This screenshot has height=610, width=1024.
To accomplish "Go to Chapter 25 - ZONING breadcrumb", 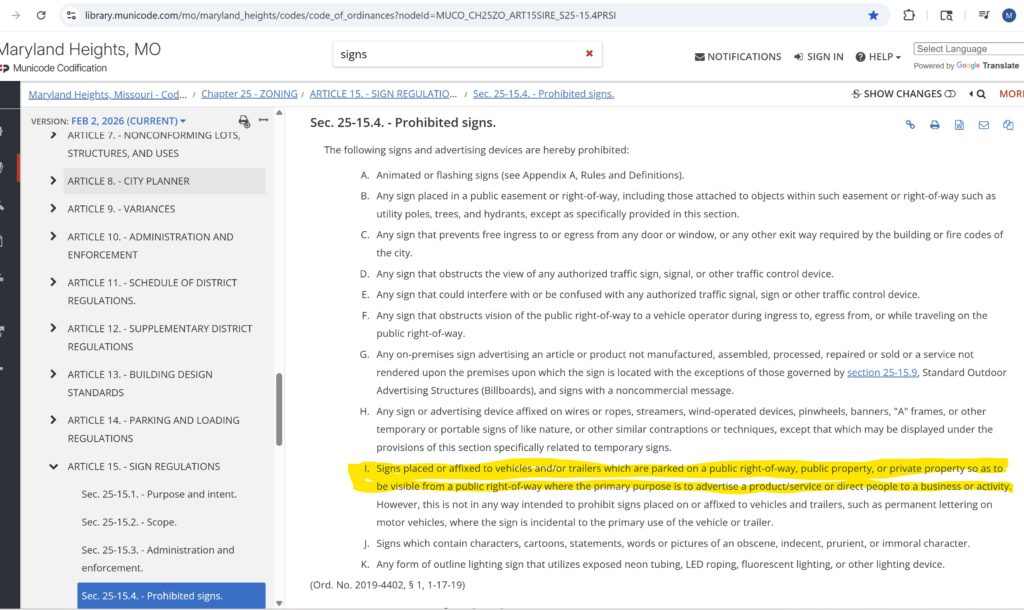I will tap(249, 94).
